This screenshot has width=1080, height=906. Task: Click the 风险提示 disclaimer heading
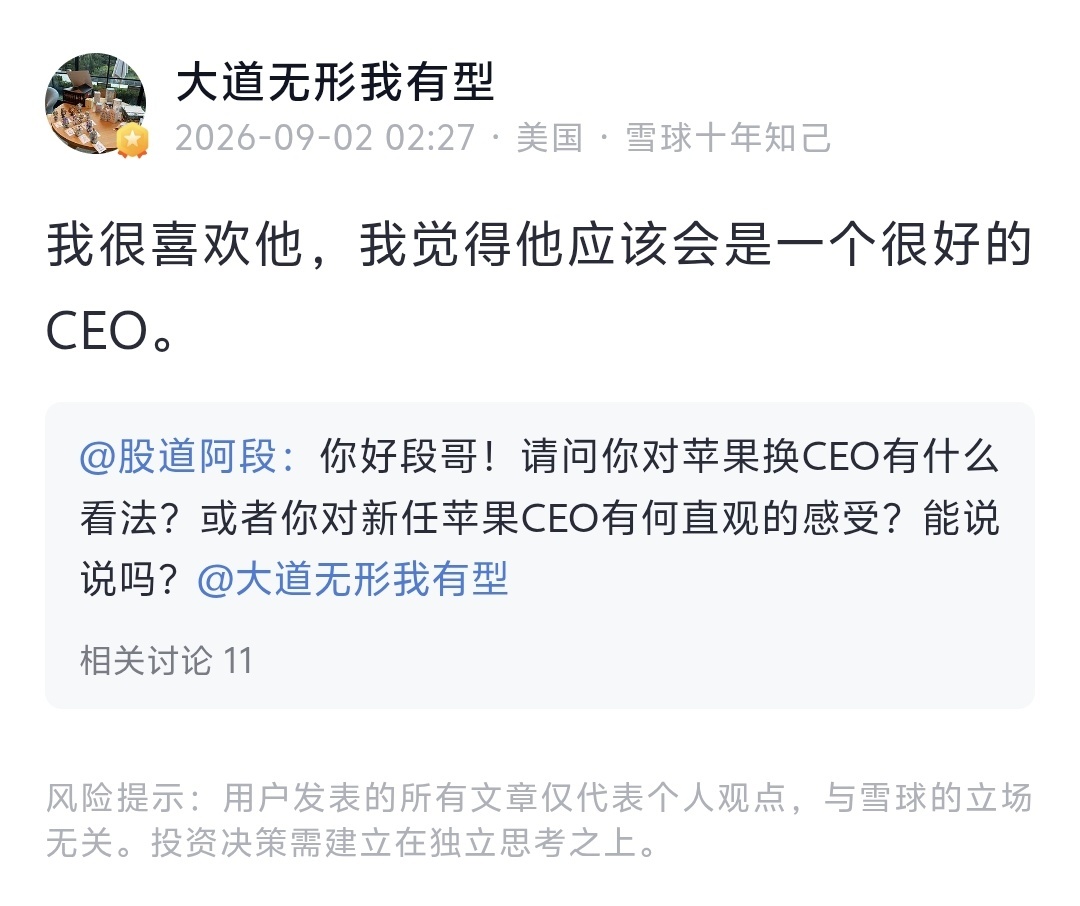(x=116, y=798)
